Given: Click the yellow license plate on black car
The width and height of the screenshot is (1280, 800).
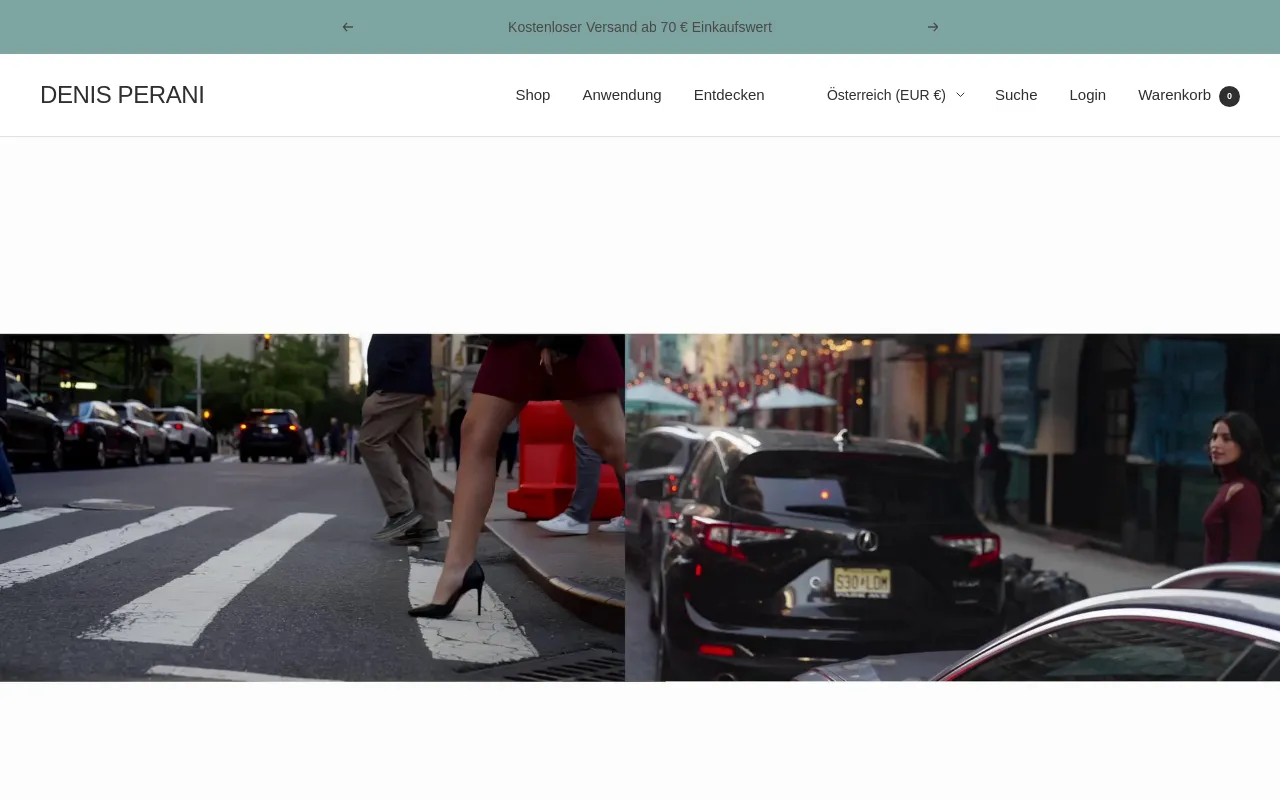Looking at the screenshot, I should coord(862,582).
